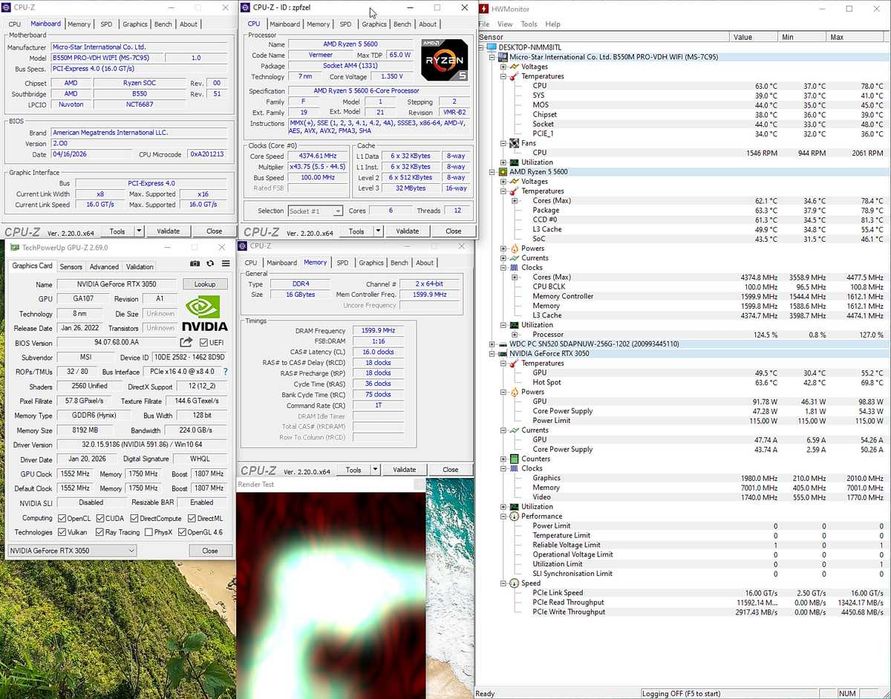Image resolution: width=891 pixels, height=699 pixels.
Task: Click the Value column header in HWMonitor
Action: click(x=753, y=37)
